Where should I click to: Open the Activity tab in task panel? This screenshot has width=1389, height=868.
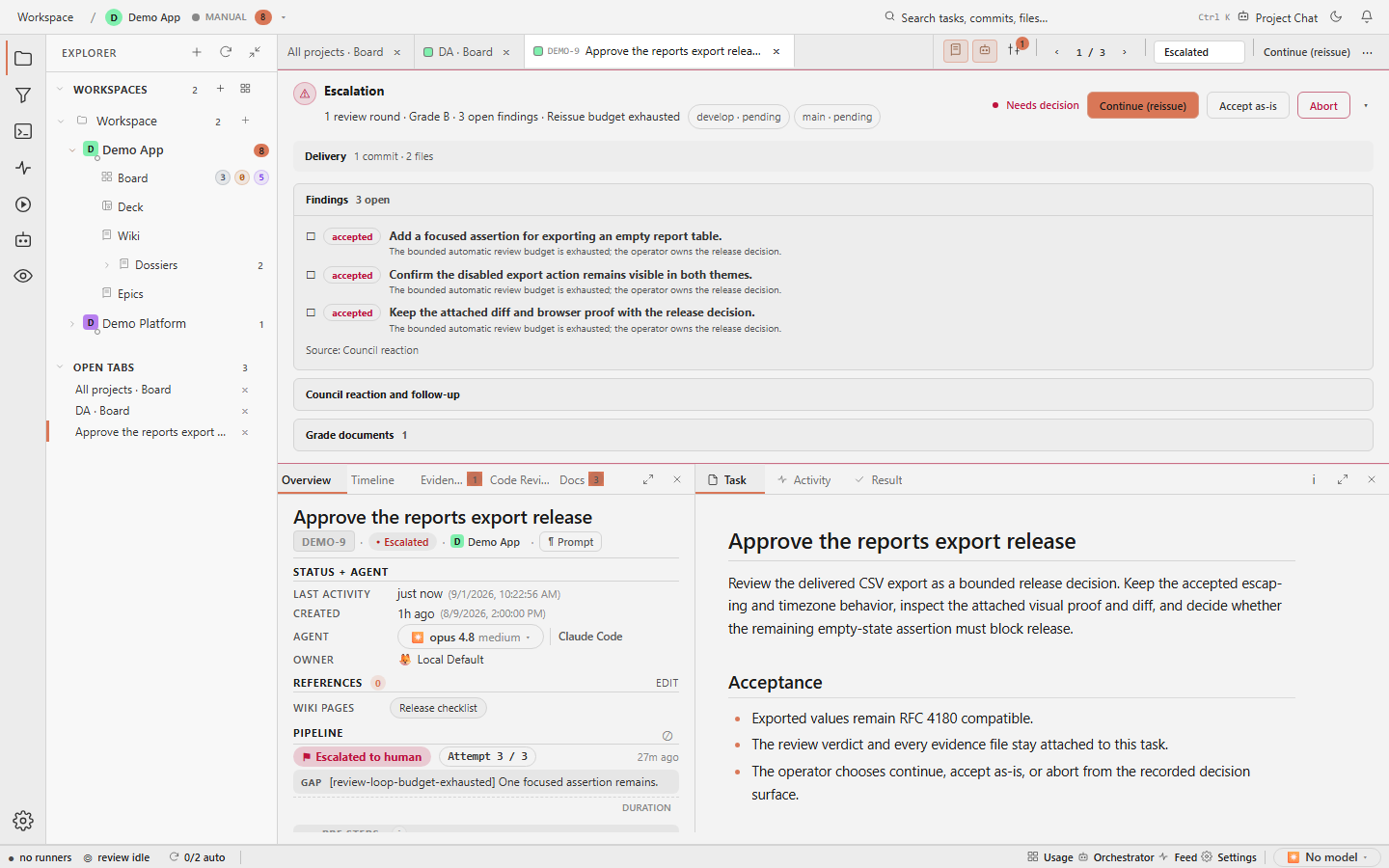[x=803, y=480]
